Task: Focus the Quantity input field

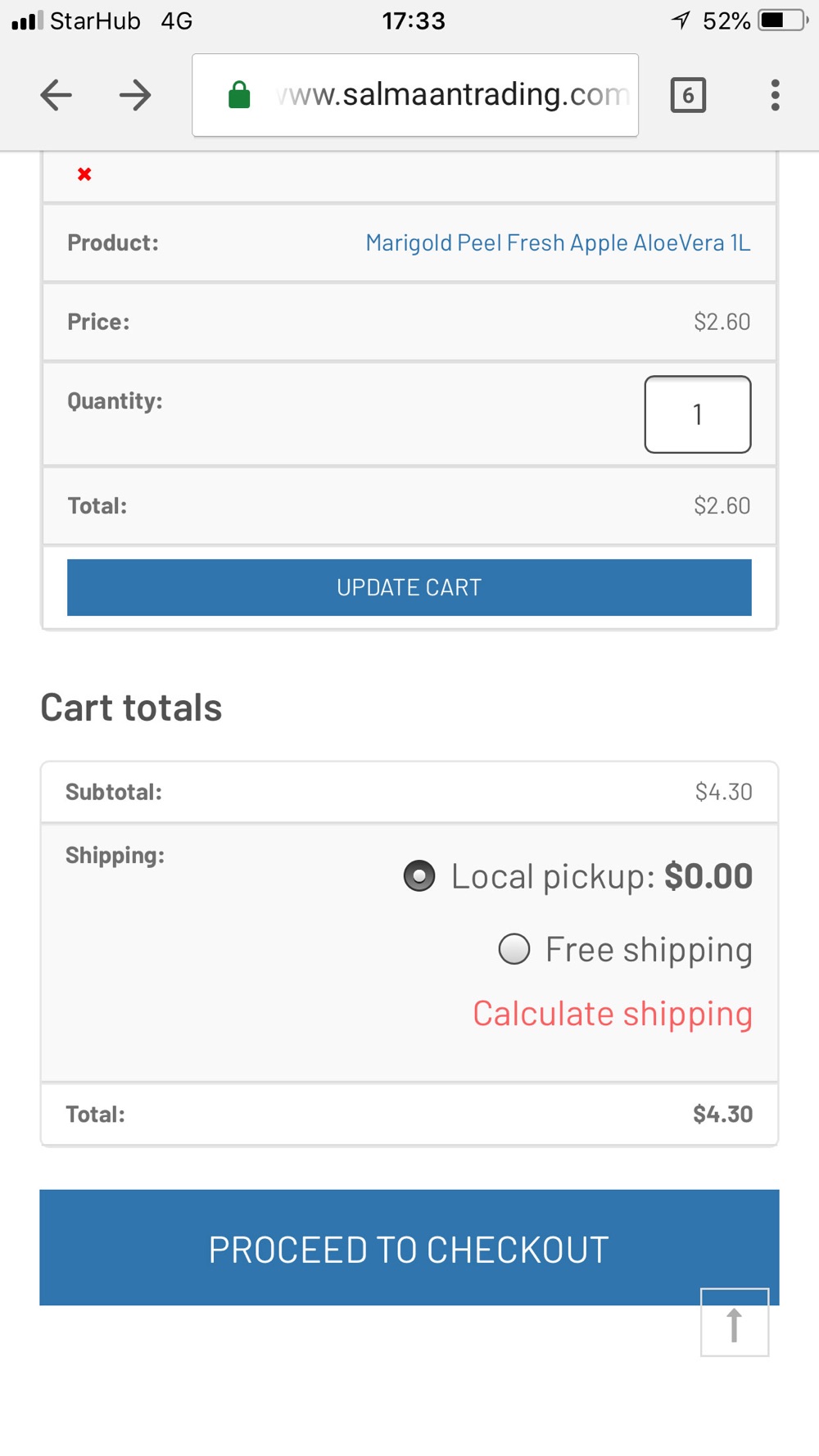Action: 698,414
